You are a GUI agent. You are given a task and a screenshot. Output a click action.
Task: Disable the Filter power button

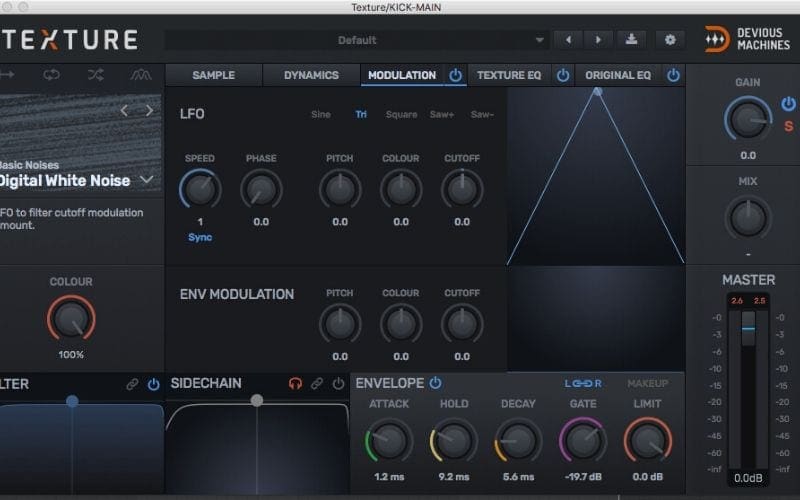[x=154, y=384]
